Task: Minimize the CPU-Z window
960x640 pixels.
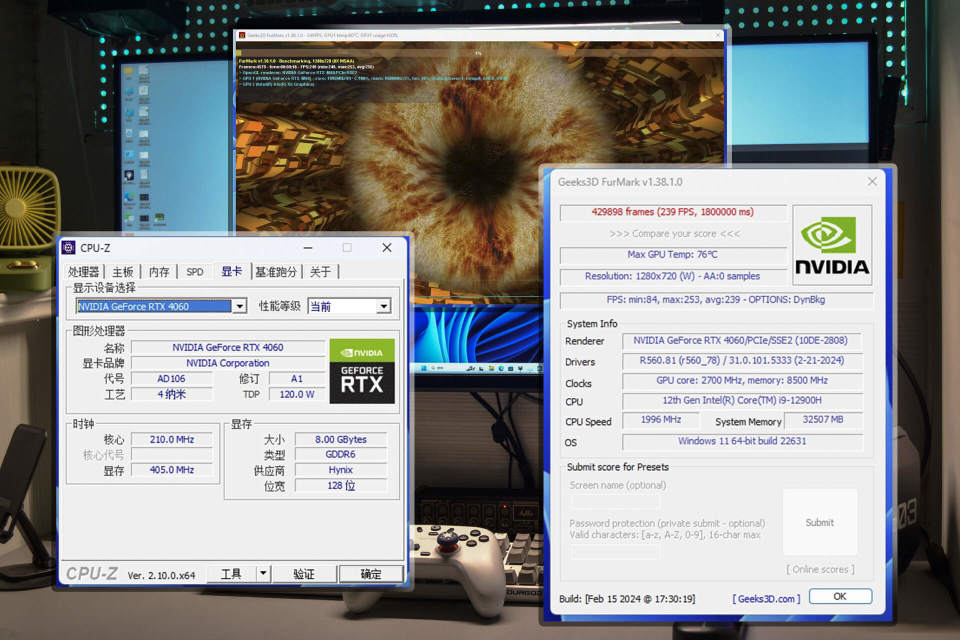Action: coord(308,247)
